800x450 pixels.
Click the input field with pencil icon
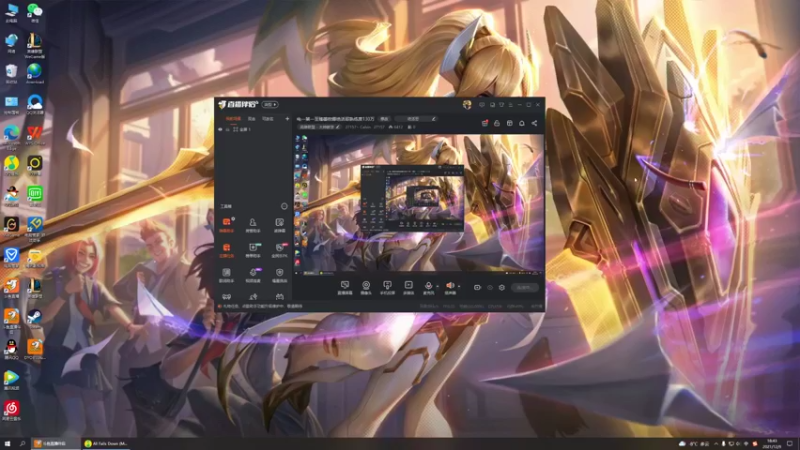pyautogui.click(x=416, y=119)
